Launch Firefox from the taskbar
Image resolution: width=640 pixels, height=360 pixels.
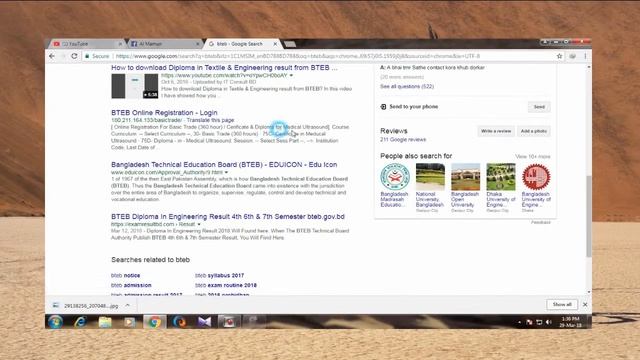point(179,322)
